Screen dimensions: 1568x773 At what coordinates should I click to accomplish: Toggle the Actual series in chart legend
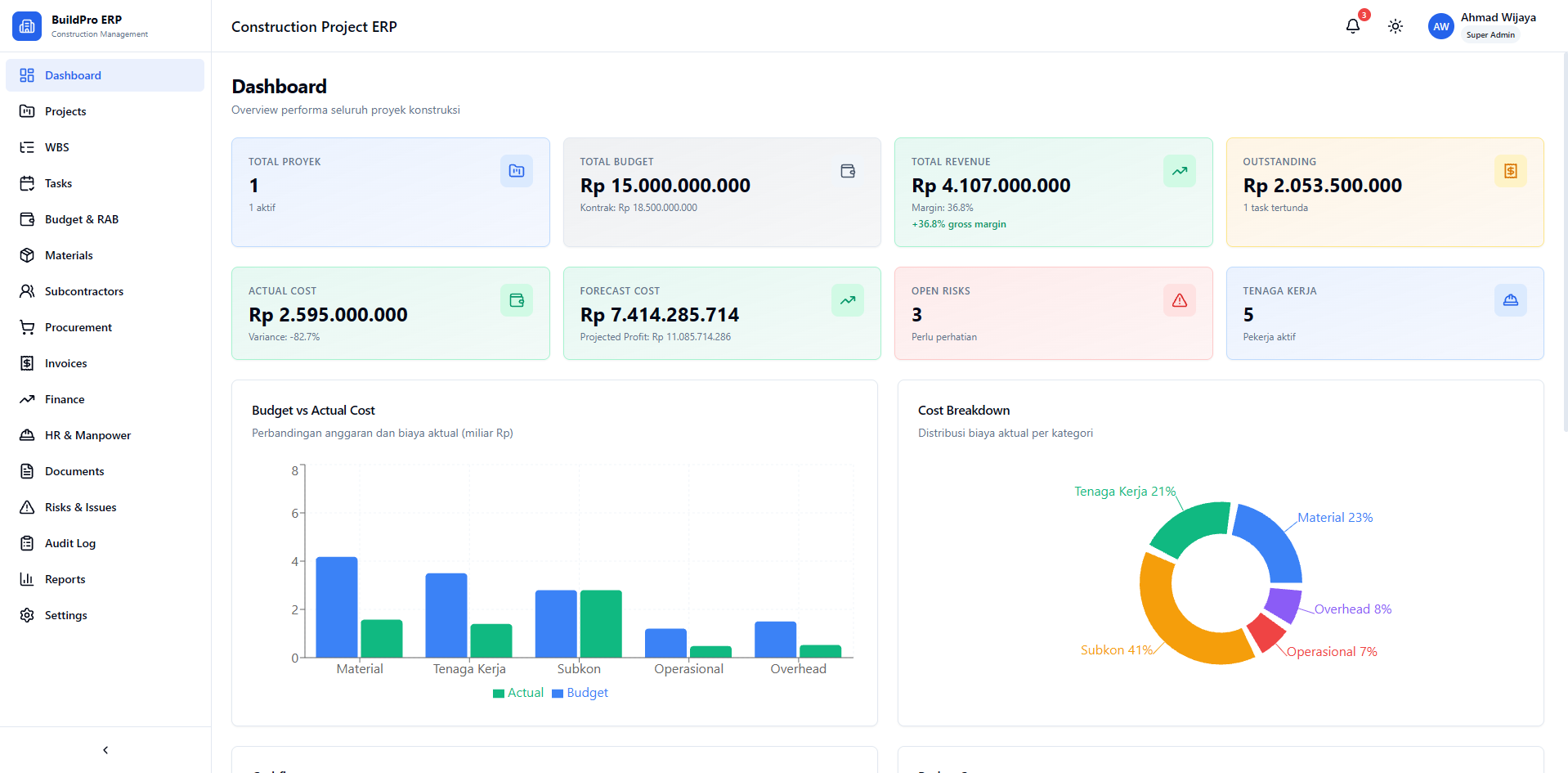click(518, 693)
